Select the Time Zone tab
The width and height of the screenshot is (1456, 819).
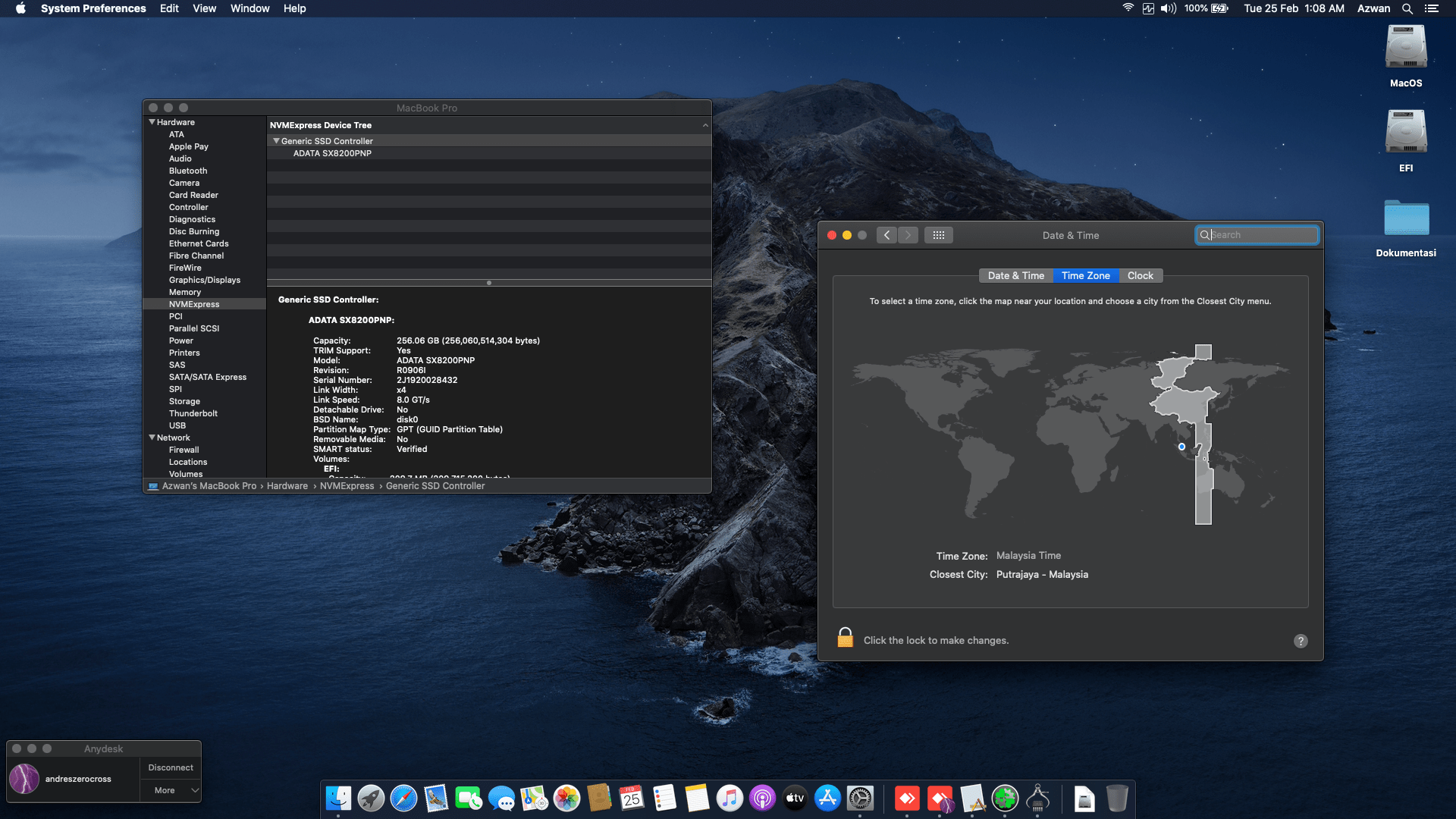click(x=1086, y=276)
